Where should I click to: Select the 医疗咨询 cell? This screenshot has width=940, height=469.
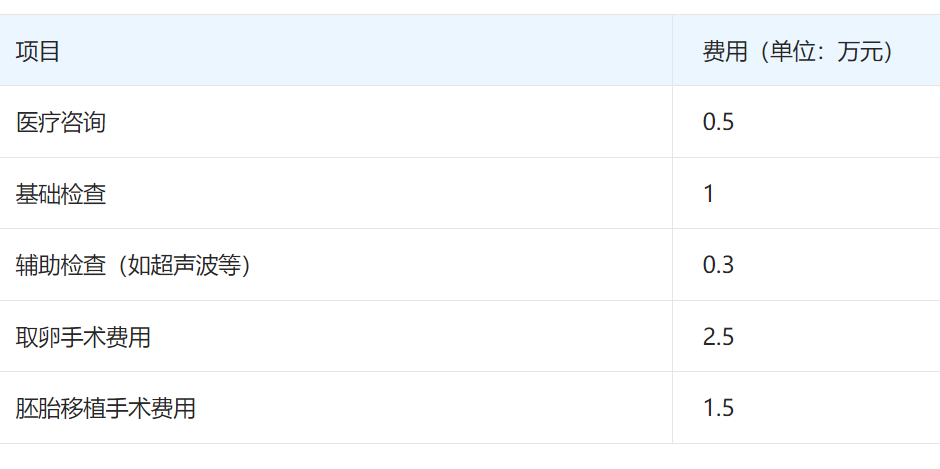[x=336, y=122]
